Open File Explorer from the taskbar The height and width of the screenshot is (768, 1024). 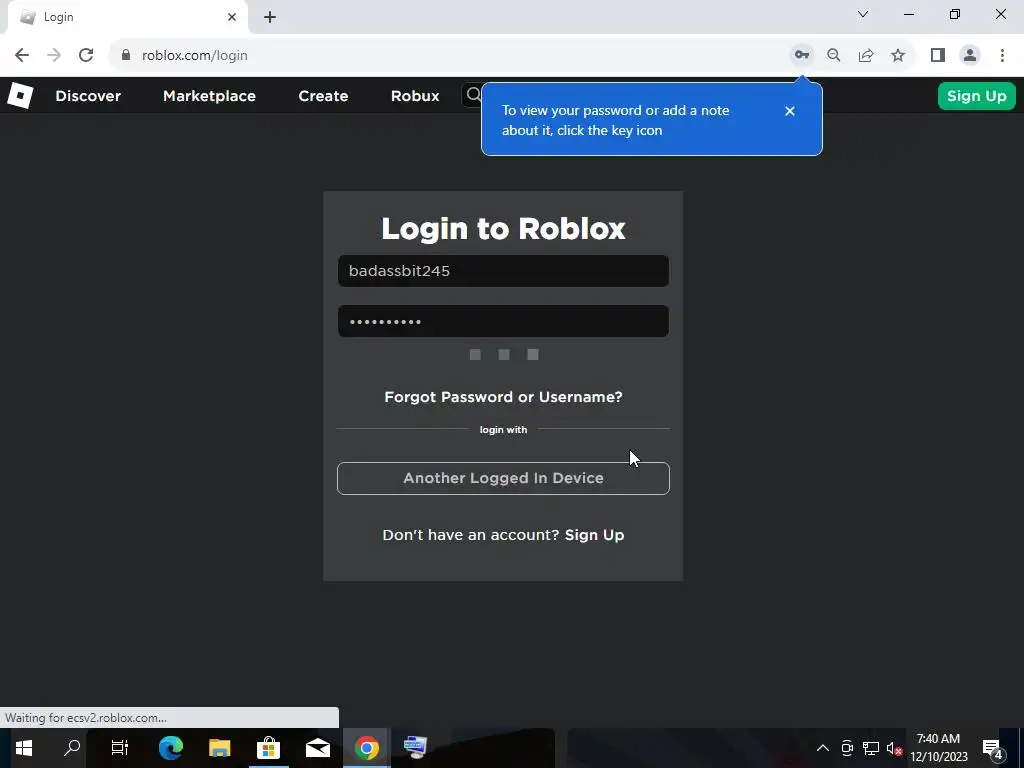(x=219, y=748)
